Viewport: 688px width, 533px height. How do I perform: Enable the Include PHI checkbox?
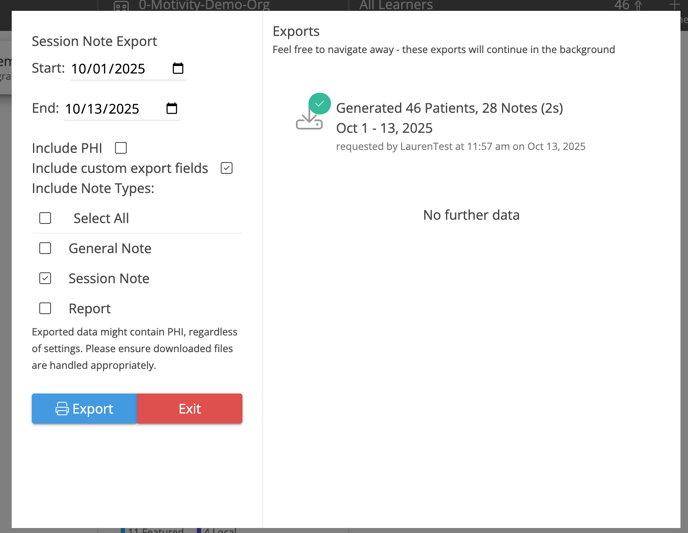tap(121, 148)
